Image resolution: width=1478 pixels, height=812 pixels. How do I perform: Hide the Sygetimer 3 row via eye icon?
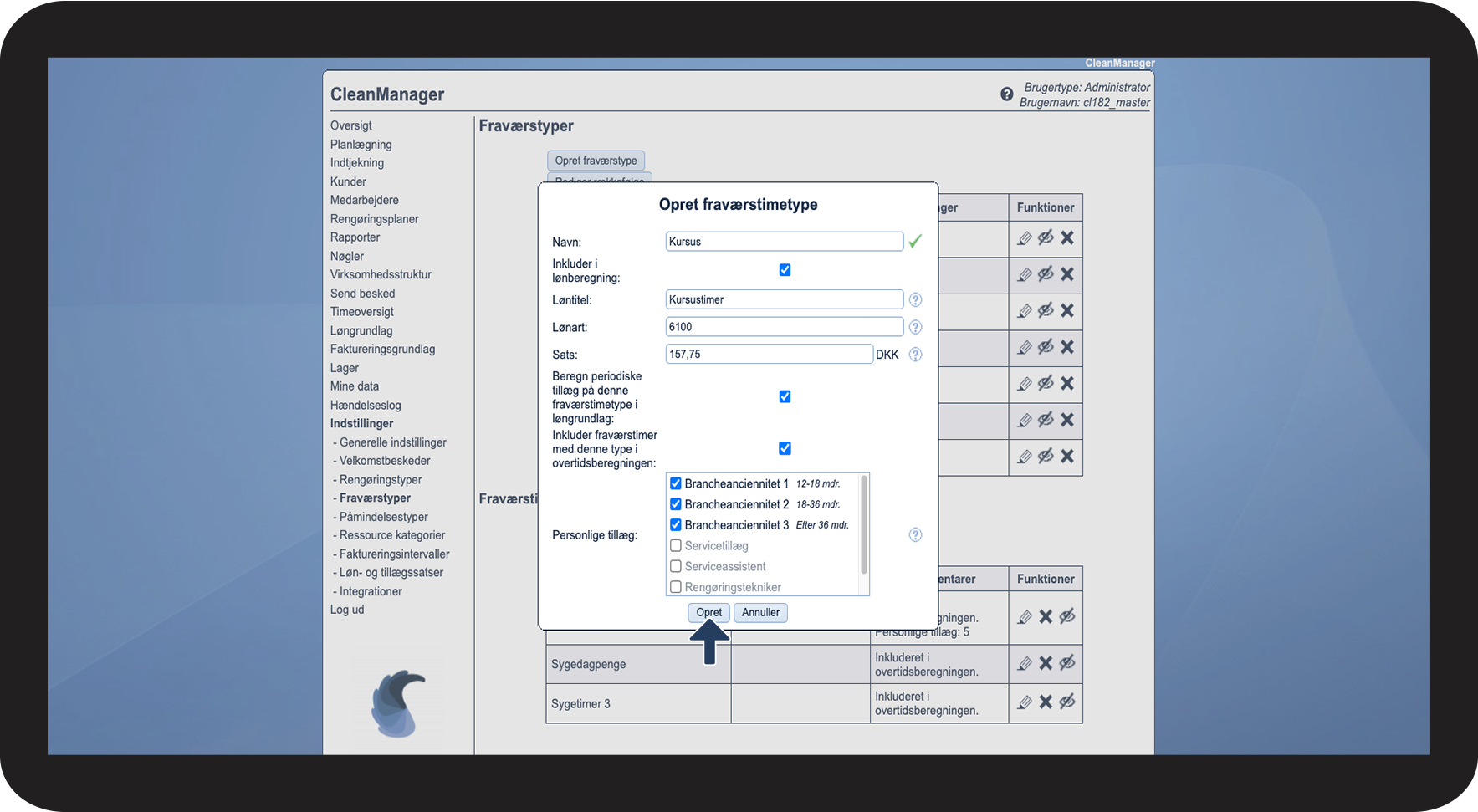click(1067, 702)
